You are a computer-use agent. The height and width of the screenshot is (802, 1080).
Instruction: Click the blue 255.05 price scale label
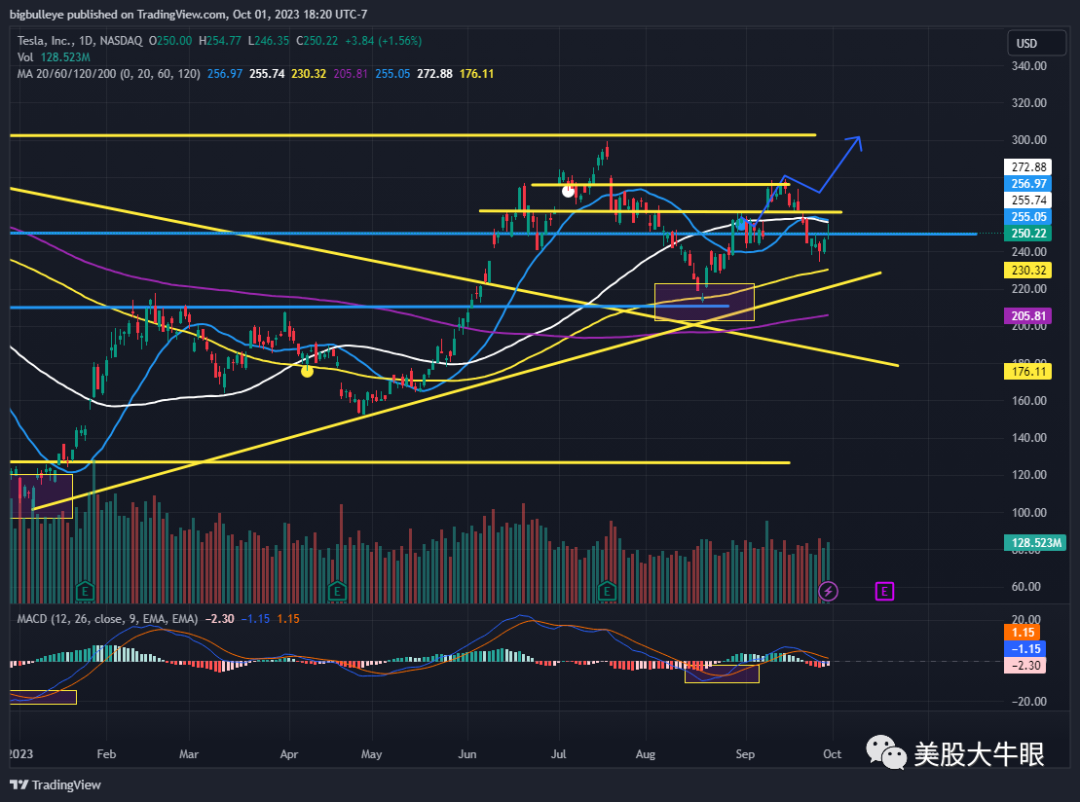(1028, 216)
